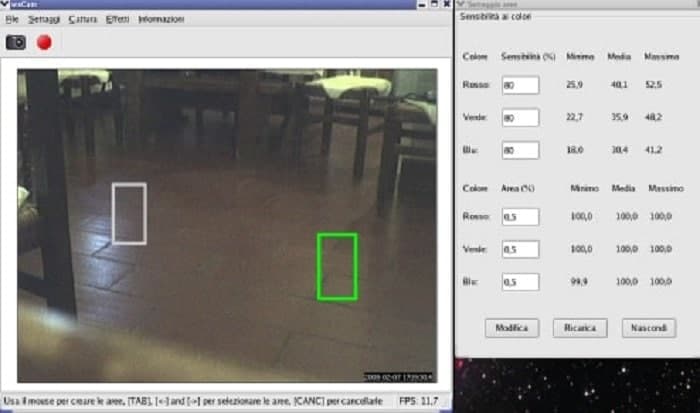Open the window menu icon in the main title bar
Screen dimensions: 700x413
click(6, 5)
